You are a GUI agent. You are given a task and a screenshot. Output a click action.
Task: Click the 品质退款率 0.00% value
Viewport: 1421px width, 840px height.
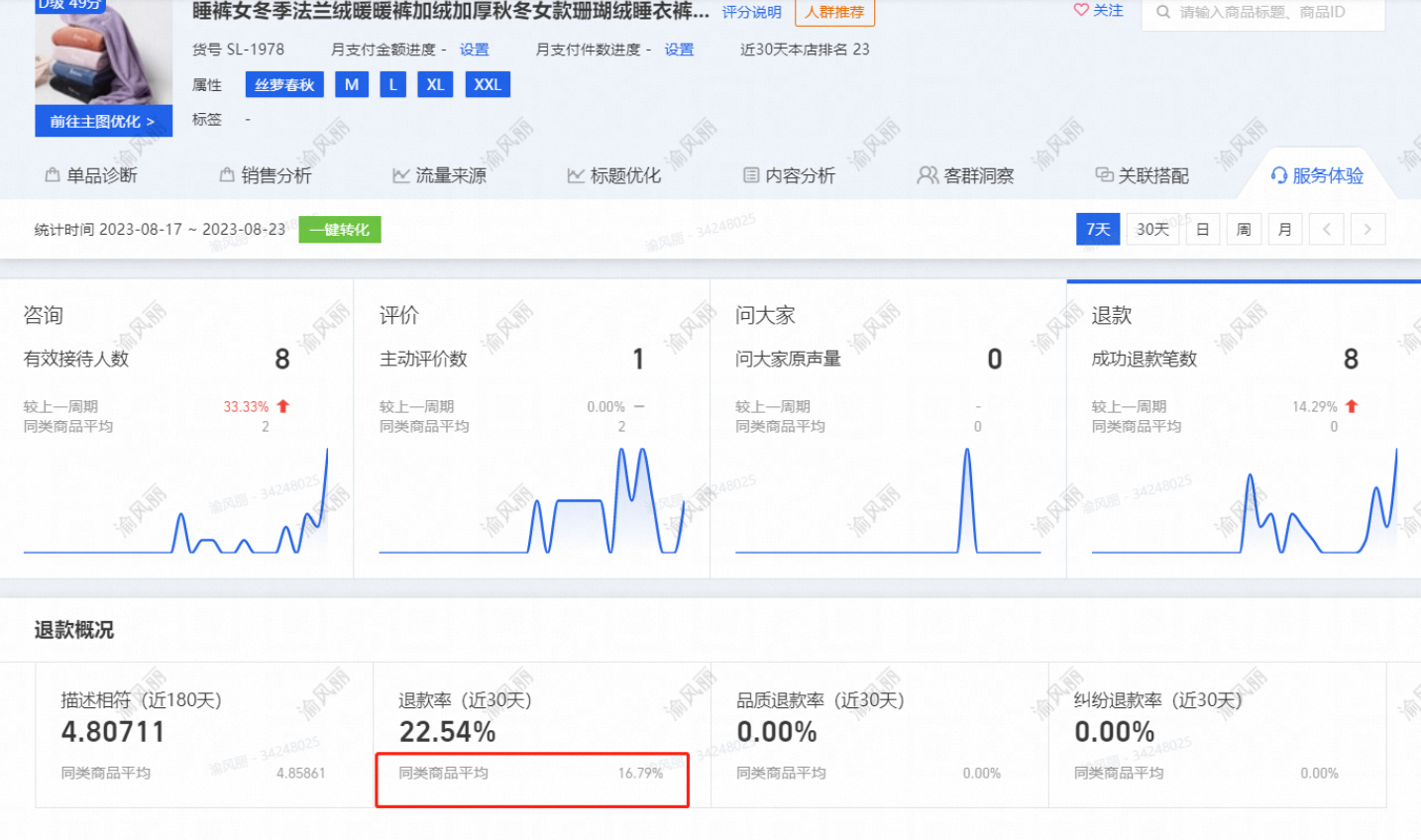[x=777, y=732]
